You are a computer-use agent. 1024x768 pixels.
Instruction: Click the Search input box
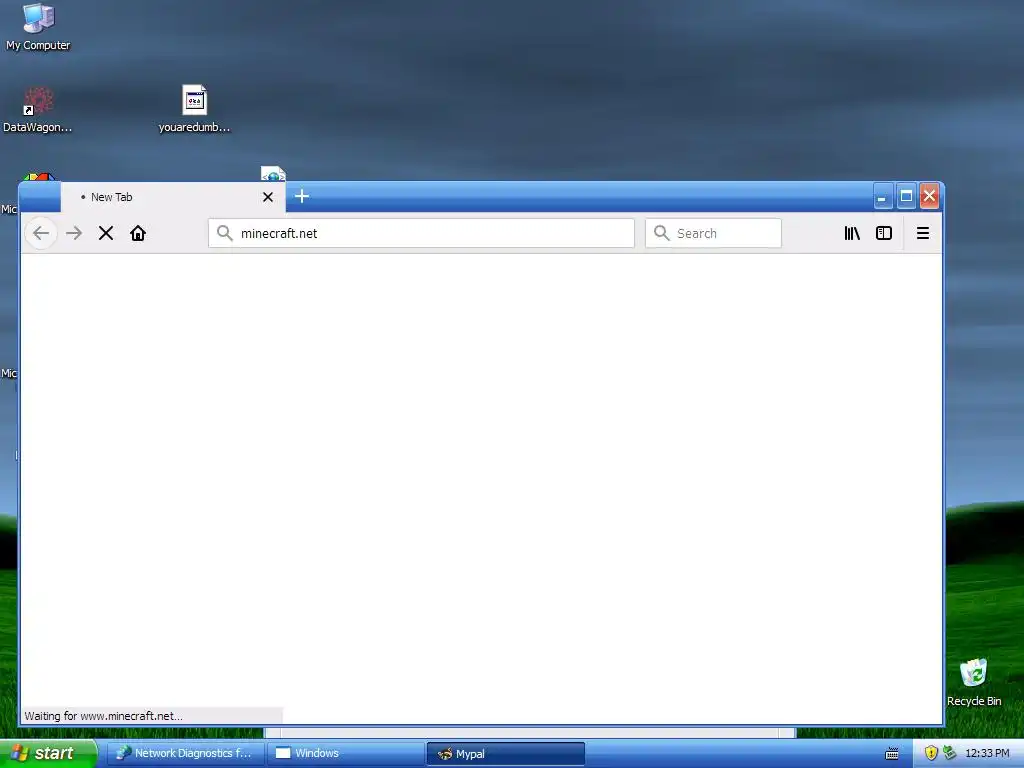tap(713, 233)
